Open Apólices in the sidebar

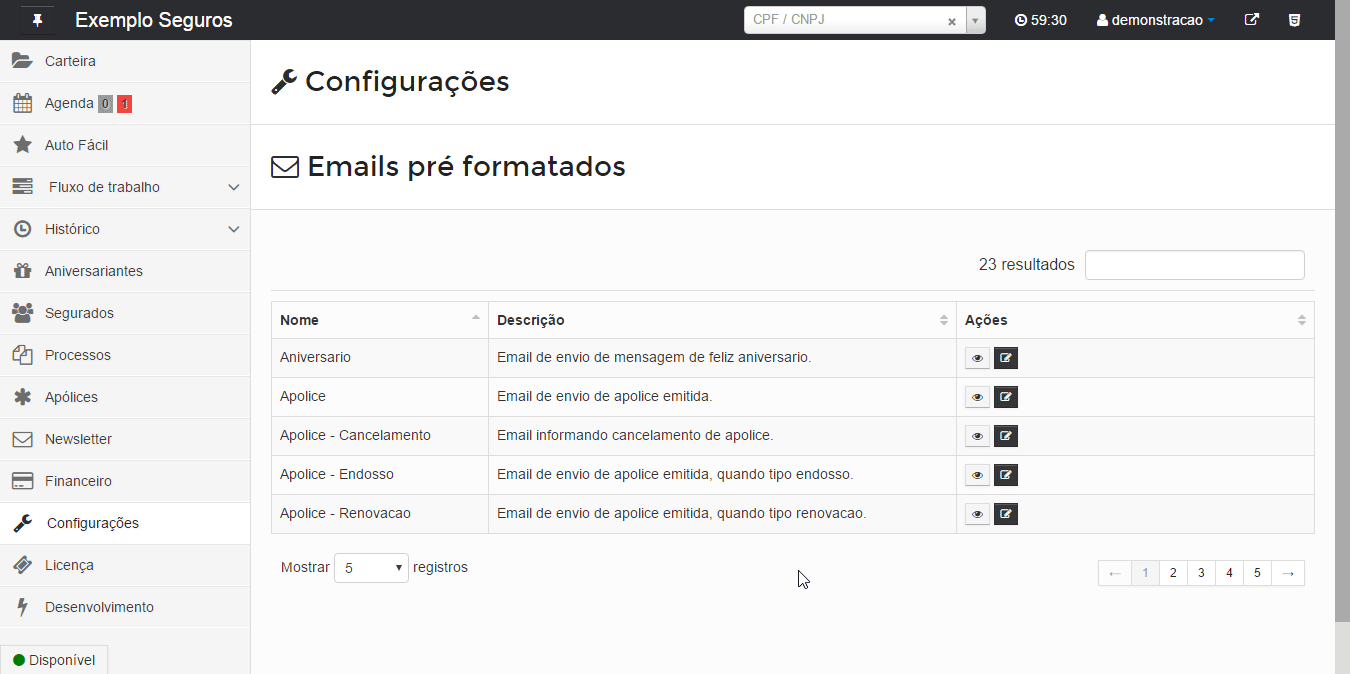coord(125,397)
